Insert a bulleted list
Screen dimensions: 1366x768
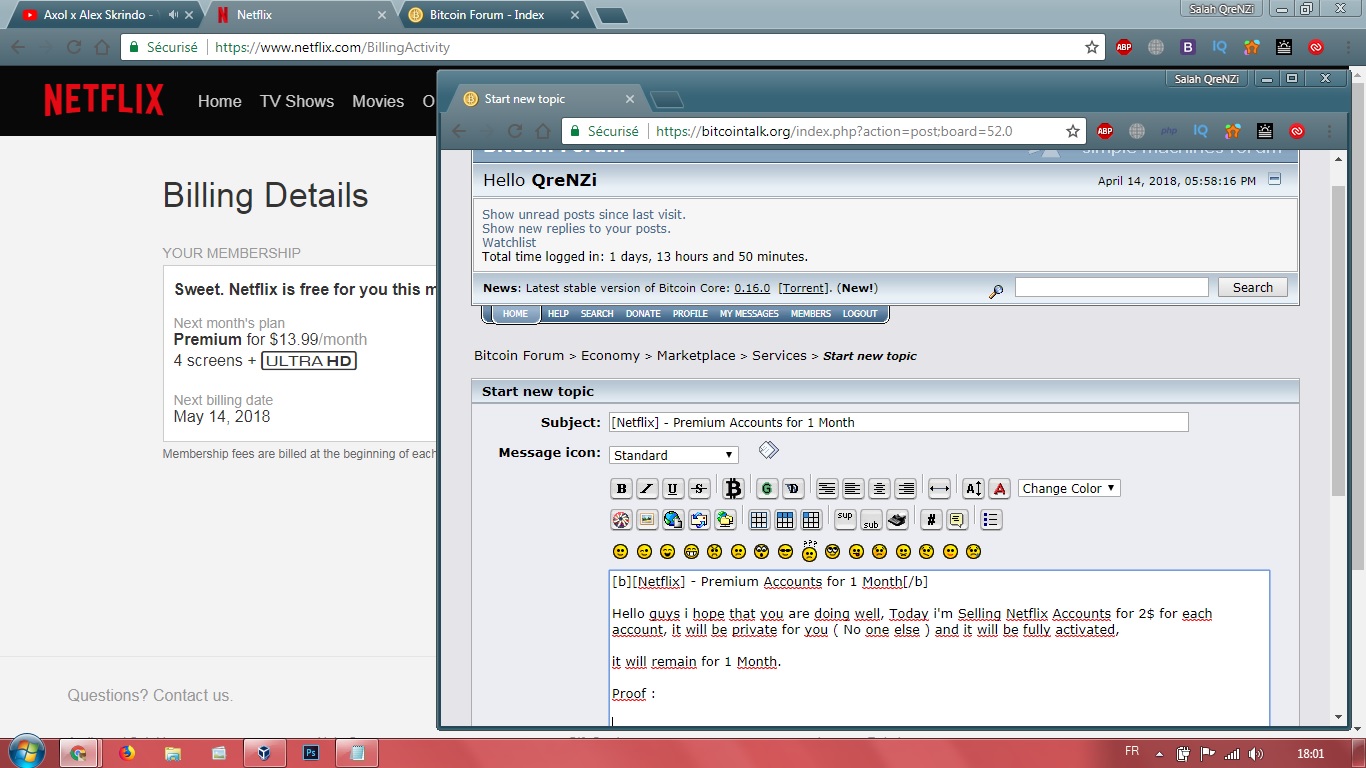[x=991, y=520]
